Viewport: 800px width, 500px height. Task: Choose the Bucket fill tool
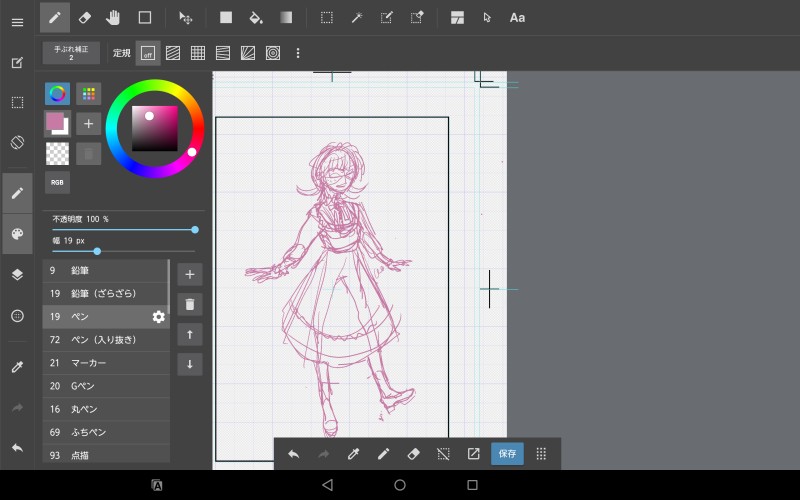[x=255, y=17]
